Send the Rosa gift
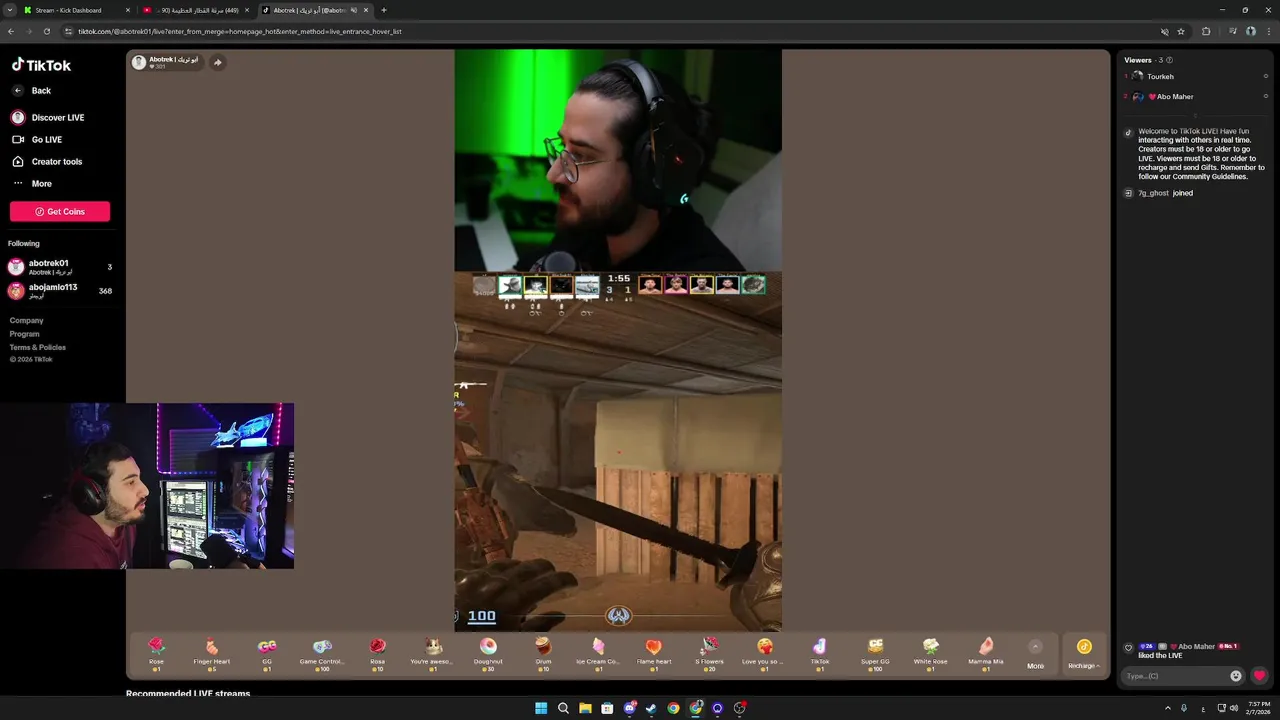 377,654
